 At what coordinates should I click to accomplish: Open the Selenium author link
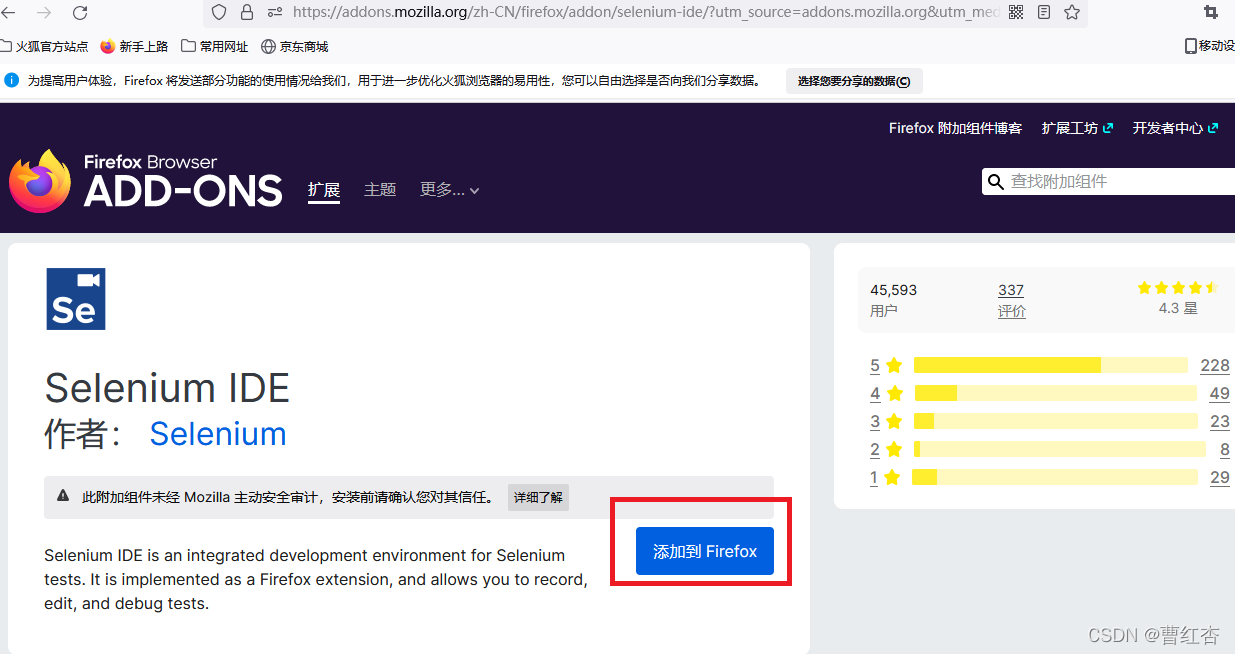218,433
